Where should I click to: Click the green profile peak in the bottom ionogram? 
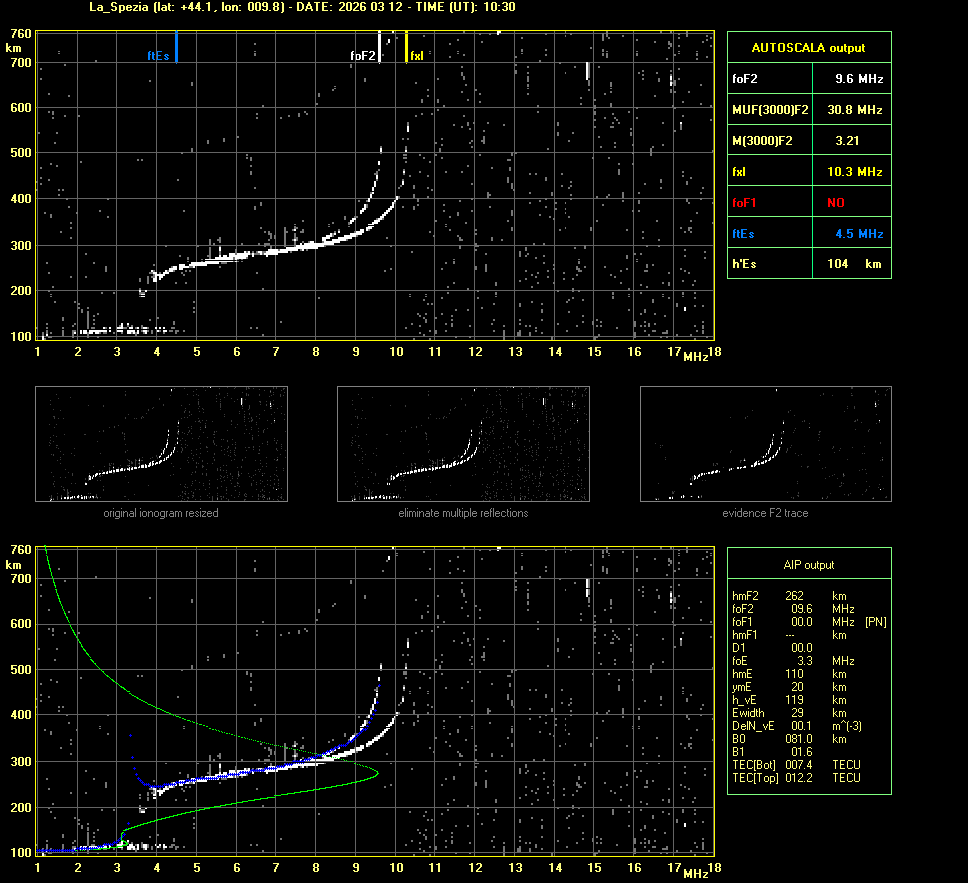pos(376,772)
